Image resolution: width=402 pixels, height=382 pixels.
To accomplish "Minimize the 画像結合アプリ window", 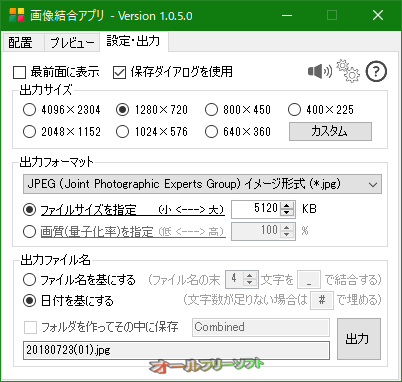I will (x=287, y=15).
